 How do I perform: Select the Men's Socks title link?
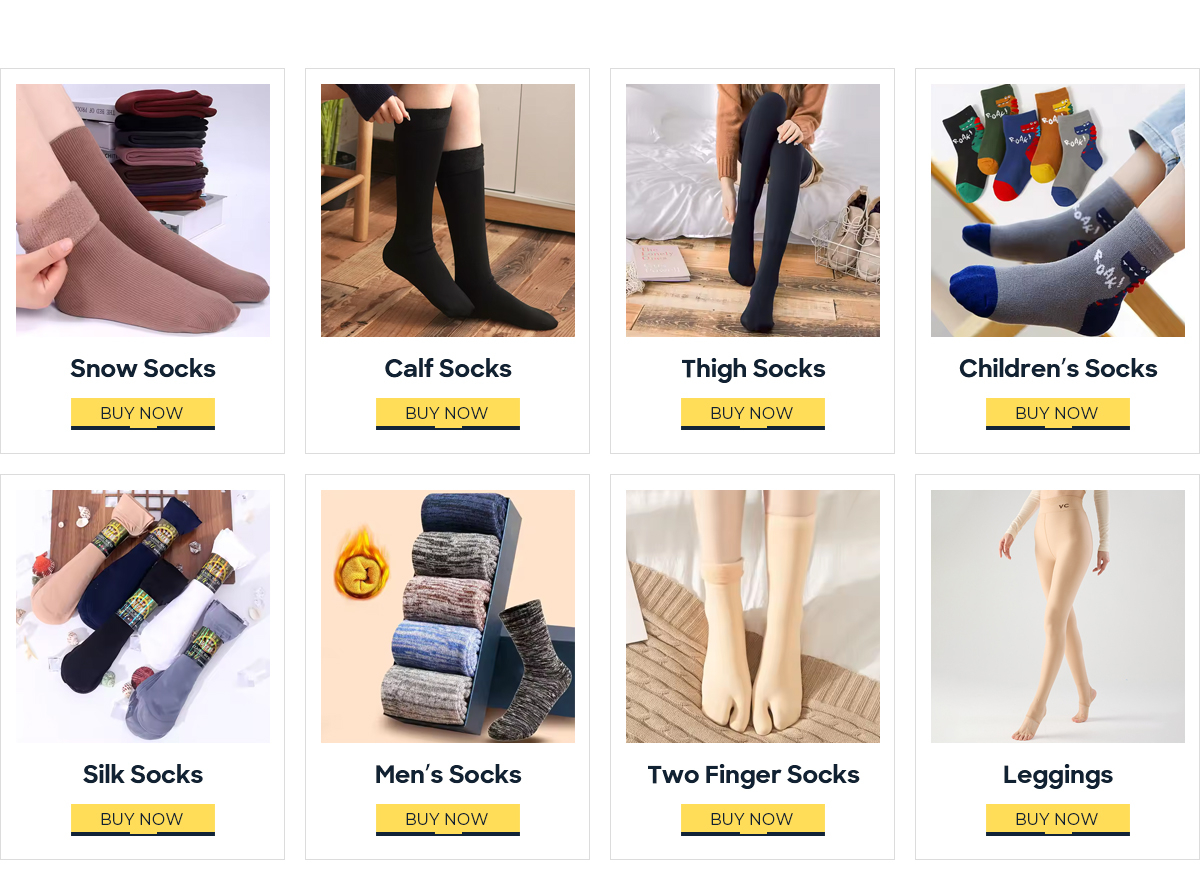(x=448, y=774)
